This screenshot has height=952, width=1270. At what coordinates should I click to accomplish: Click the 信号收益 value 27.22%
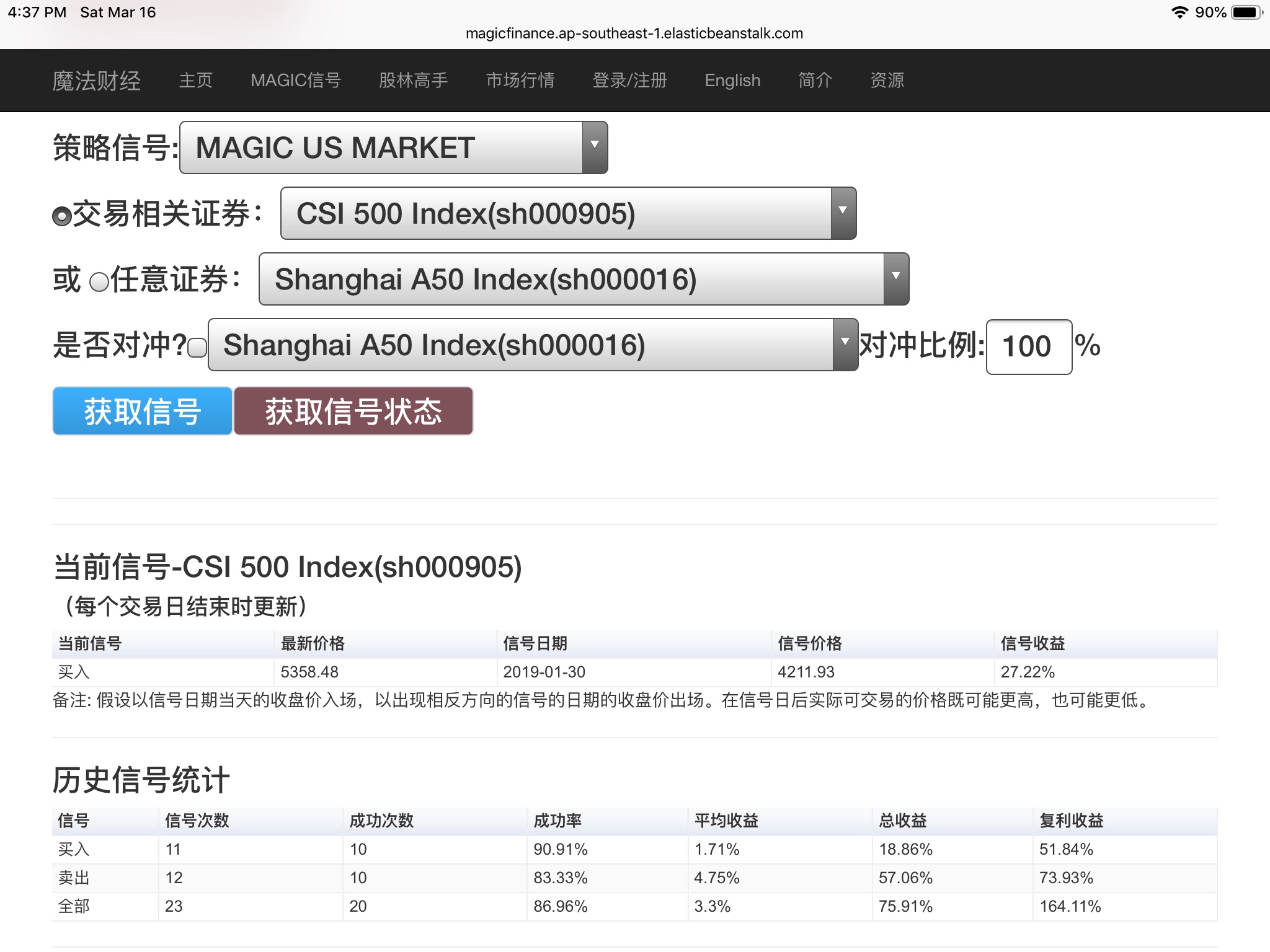point(1028,672)
